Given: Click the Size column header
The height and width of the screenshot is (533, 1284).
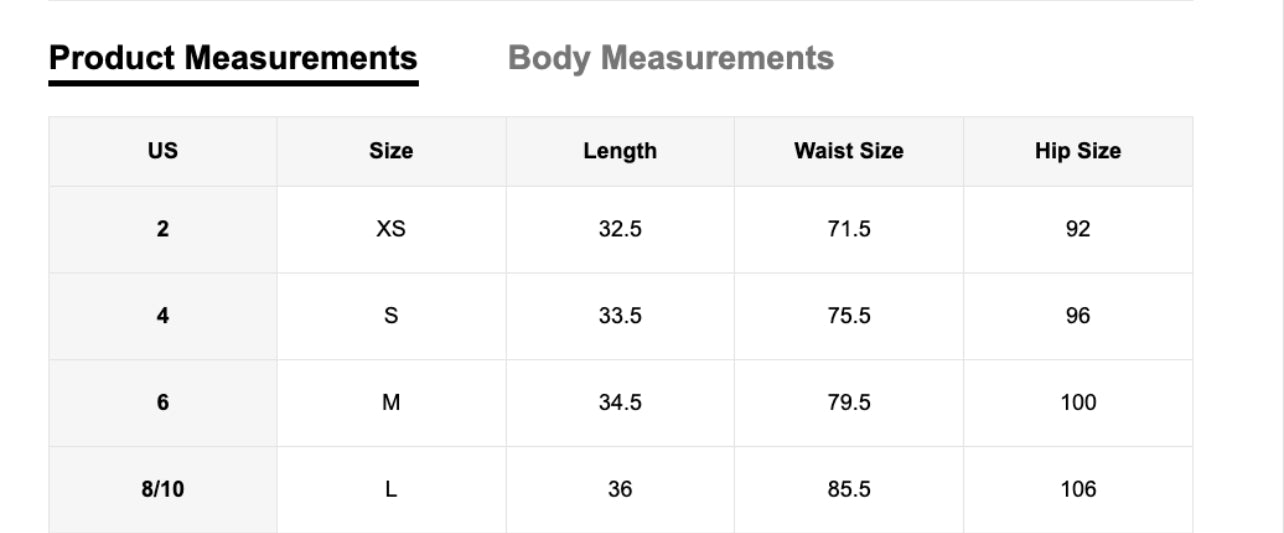Looking at the screenshot, I should [x=391, y=151].
